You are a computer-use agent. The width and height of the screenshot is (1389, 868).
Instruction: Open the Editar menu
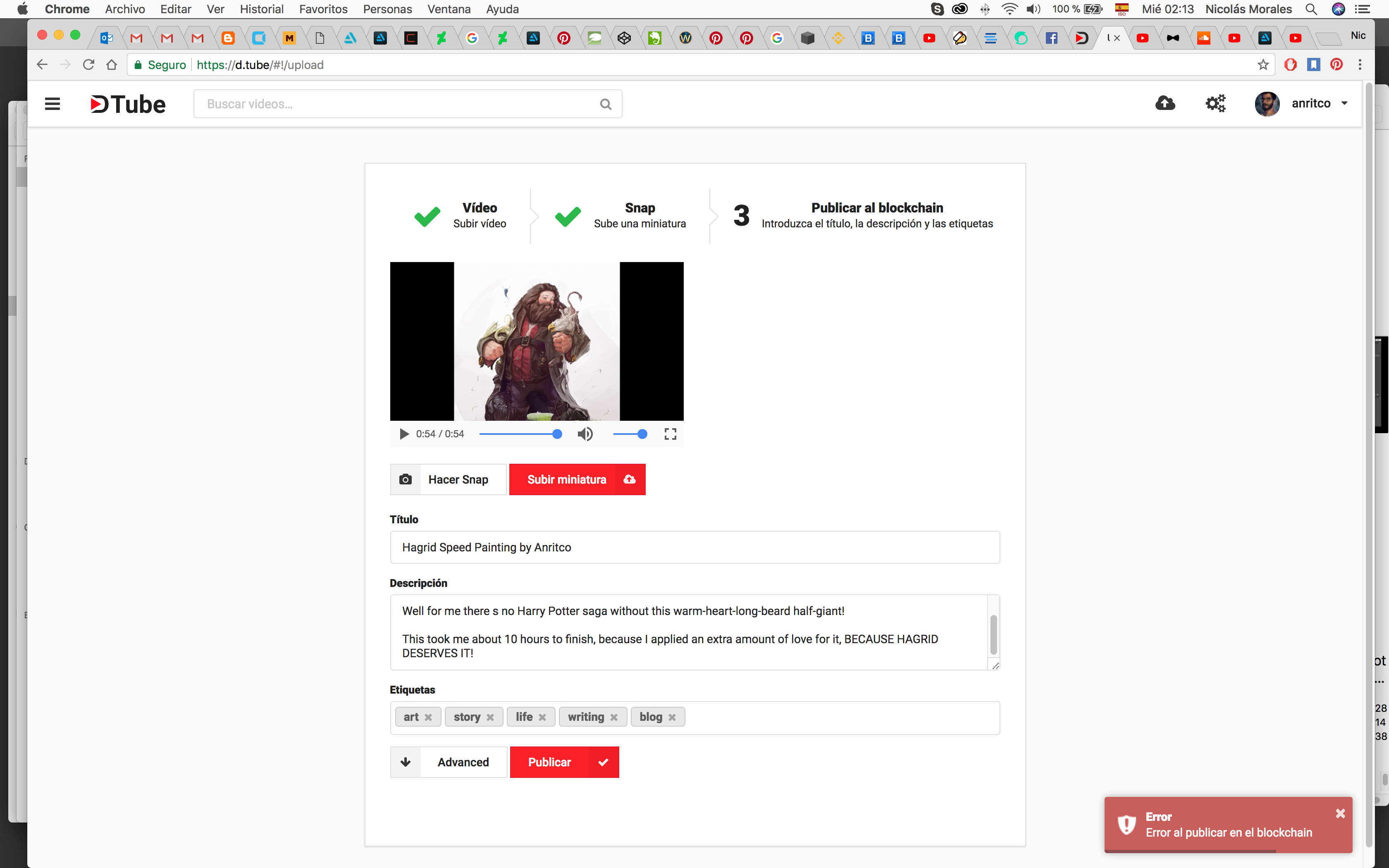pos(175,9)
